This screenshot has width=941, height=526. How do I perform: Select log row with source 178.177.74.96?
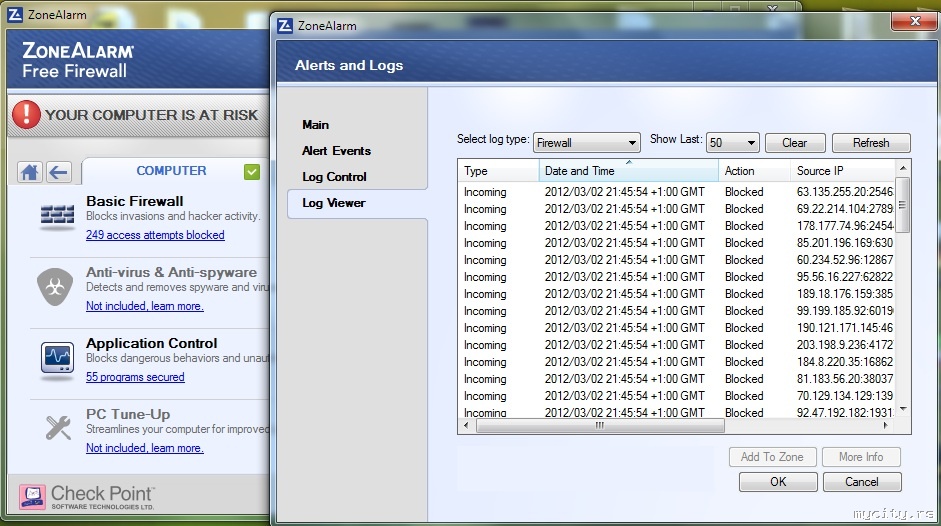(x=676, y=226)
